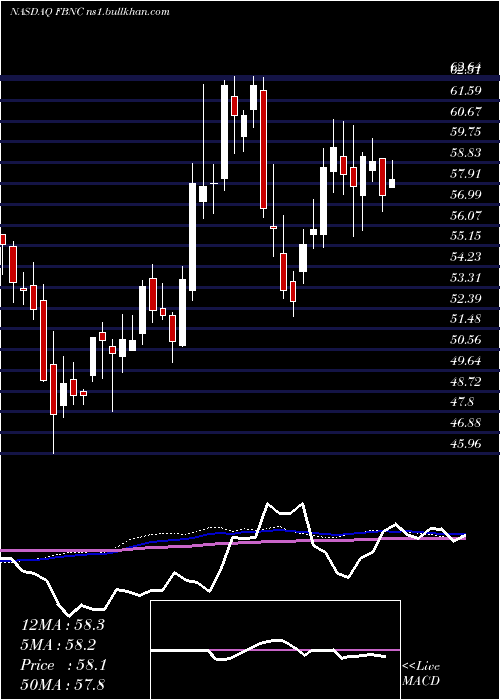Click the 5MA : 58.2 readout

pyautogui.click(x=58, y=645)
